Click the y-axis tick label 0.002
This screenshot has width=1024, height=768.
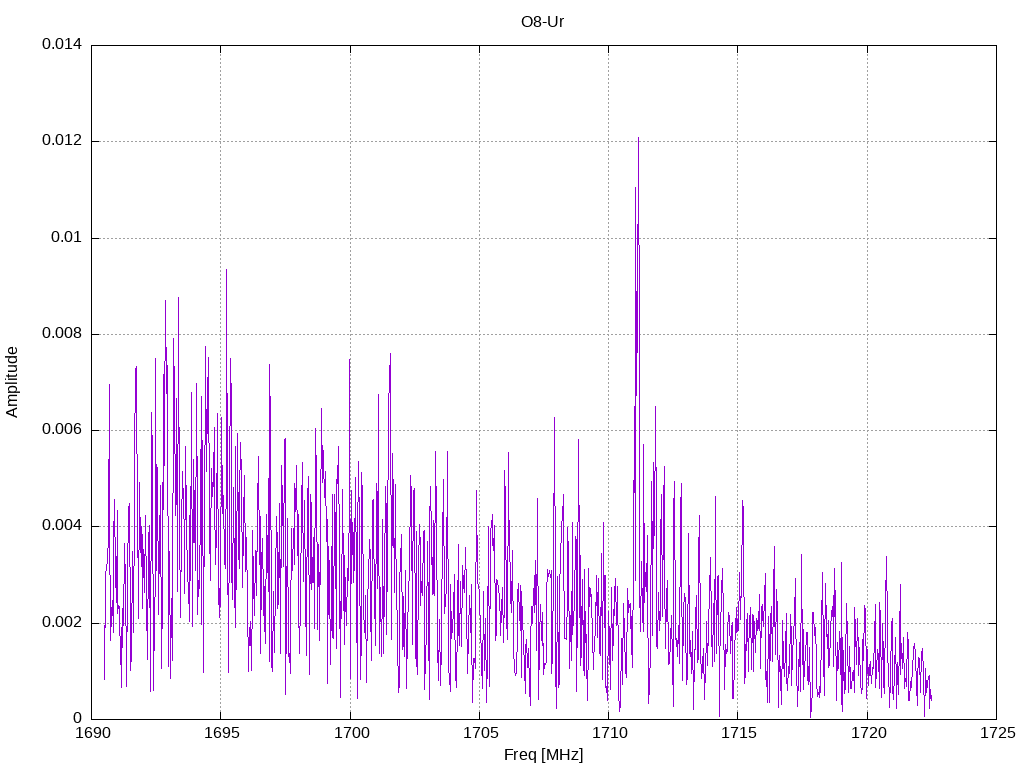click(62, 622)
